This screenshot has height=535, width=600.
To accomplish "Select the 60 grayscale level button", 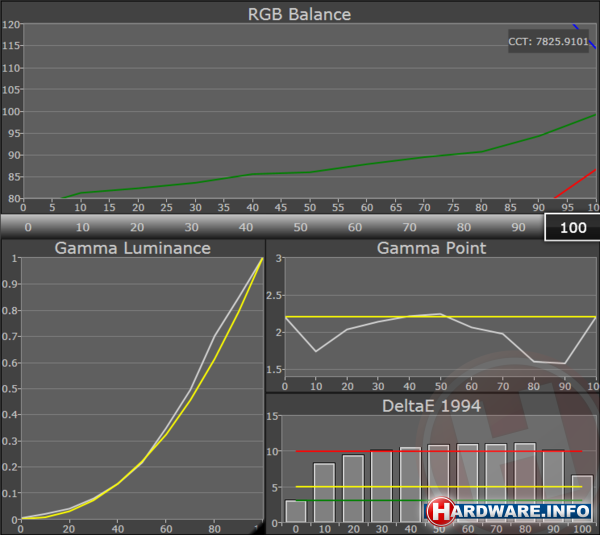I will (x=355, y=227).
